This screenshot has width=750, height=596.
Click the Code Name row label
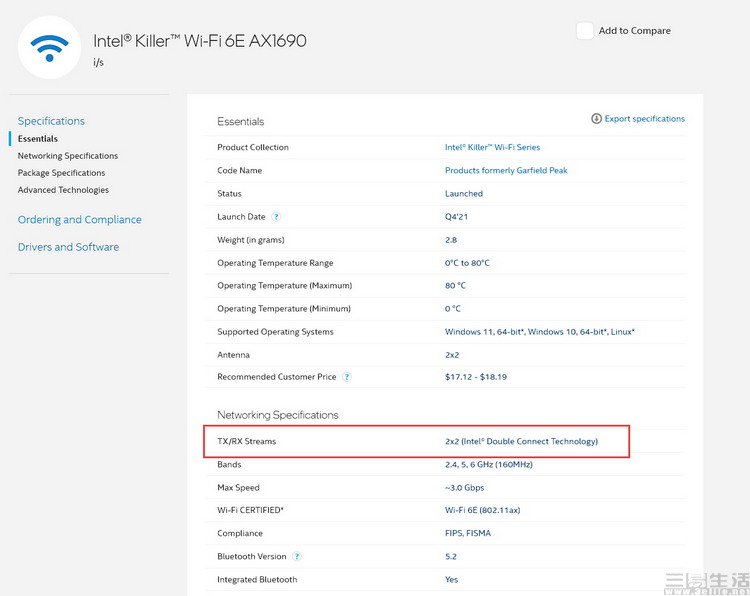point(239,170)
